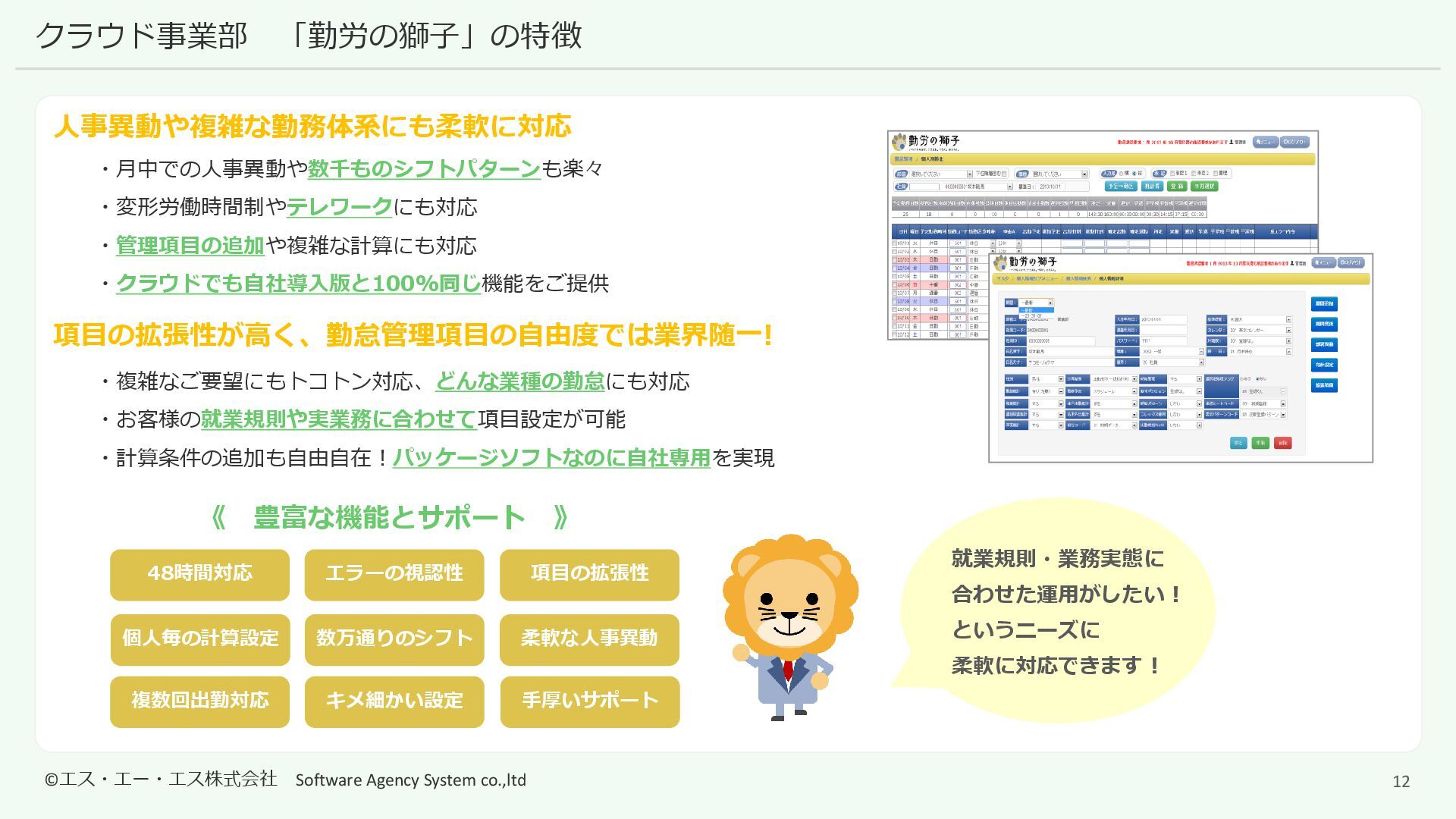Click the Software Agency System co.,ltd footer text

[x=410, y=780]
